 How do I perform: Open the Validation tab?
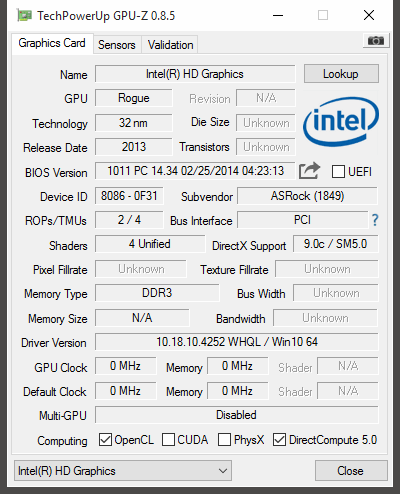[x=170, y=45]
